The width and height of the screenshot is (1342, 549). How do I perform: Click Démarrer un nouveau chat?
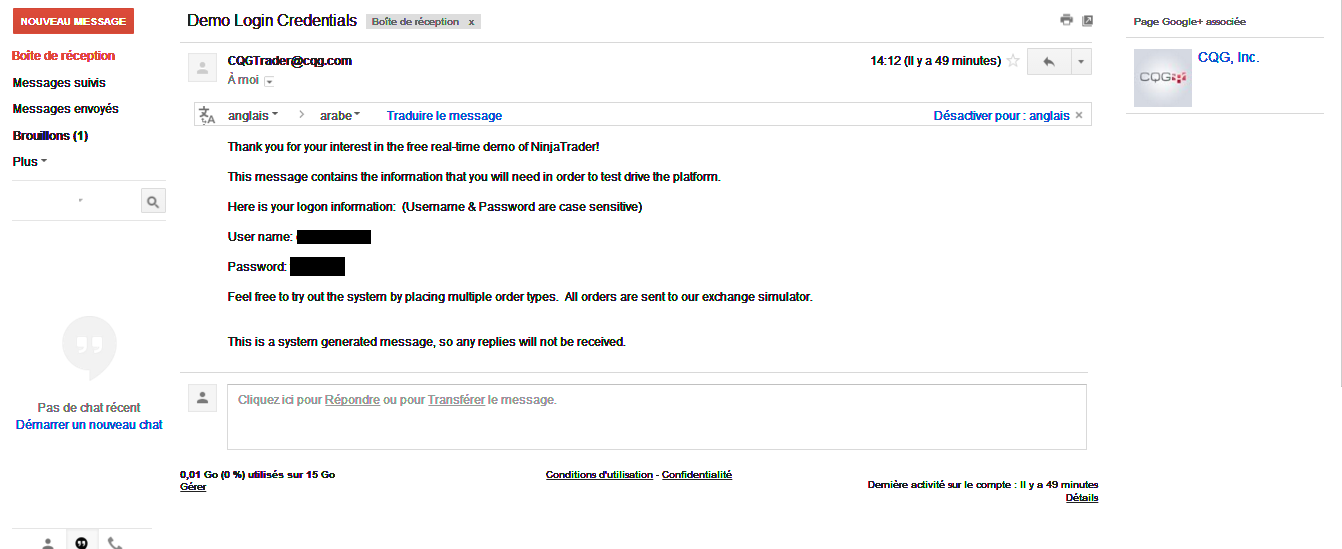[x=89, y=425]
